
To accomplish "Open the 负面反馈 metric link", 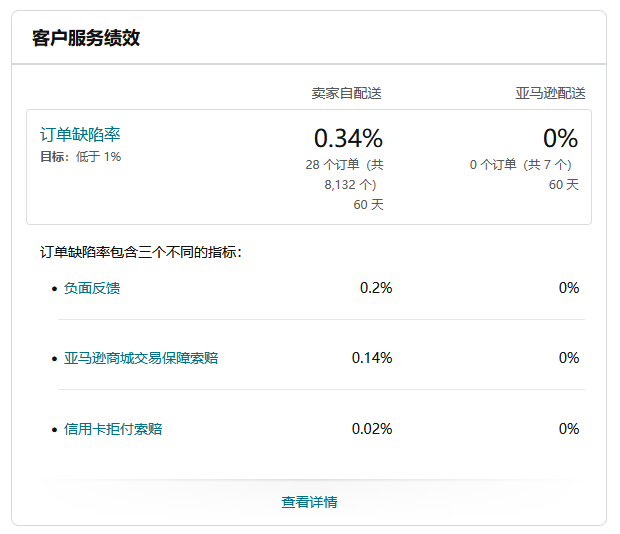I will pyautogui.click(x=92, y=288).
